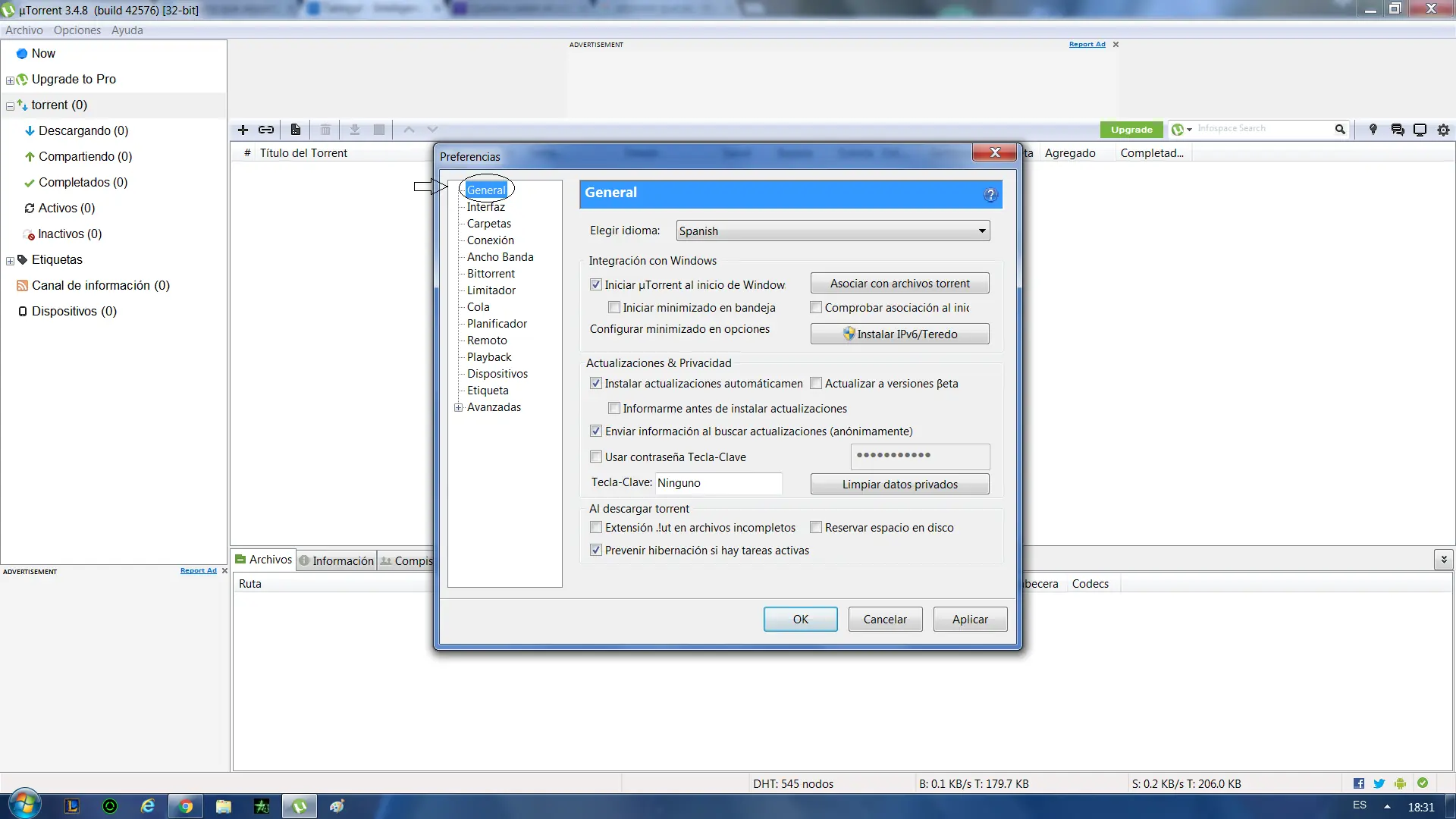
Task: Click the search magnifier icon
Action: point(1340,130)
